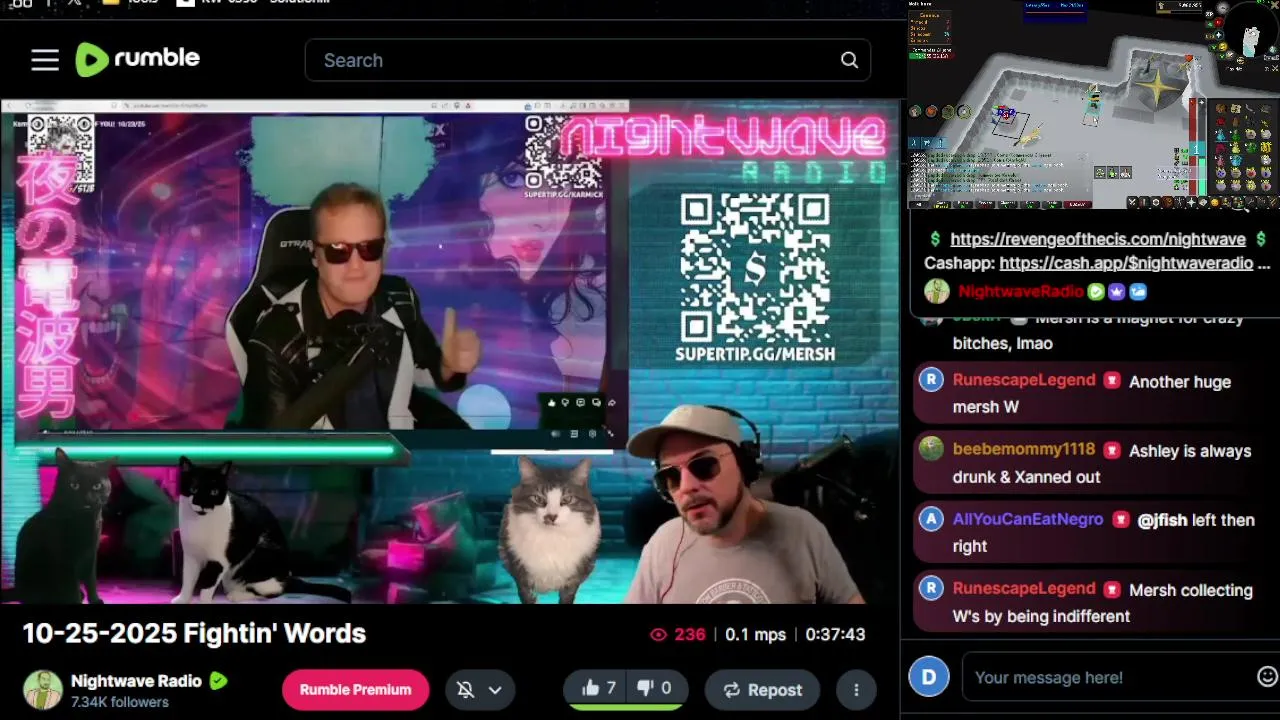
Task: Click the Rumble logo
Action: [138, 59]
